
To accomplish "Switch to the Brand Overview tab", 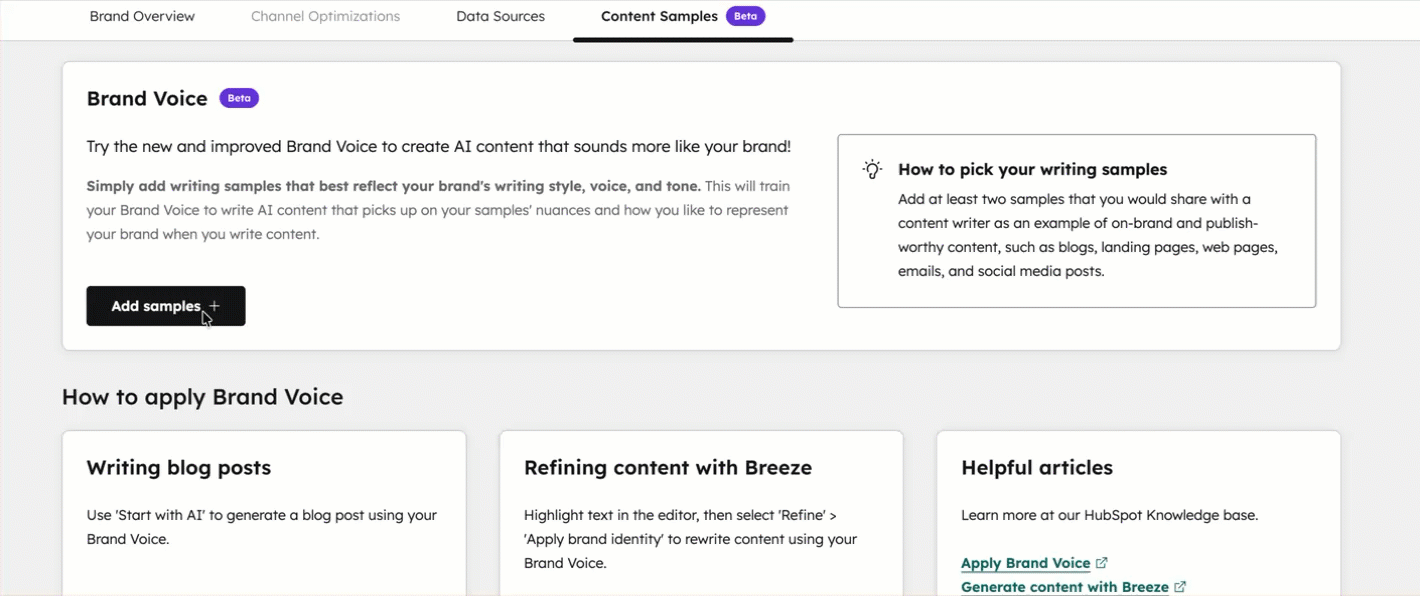I will pyautogui.click(x=142, y=16).
